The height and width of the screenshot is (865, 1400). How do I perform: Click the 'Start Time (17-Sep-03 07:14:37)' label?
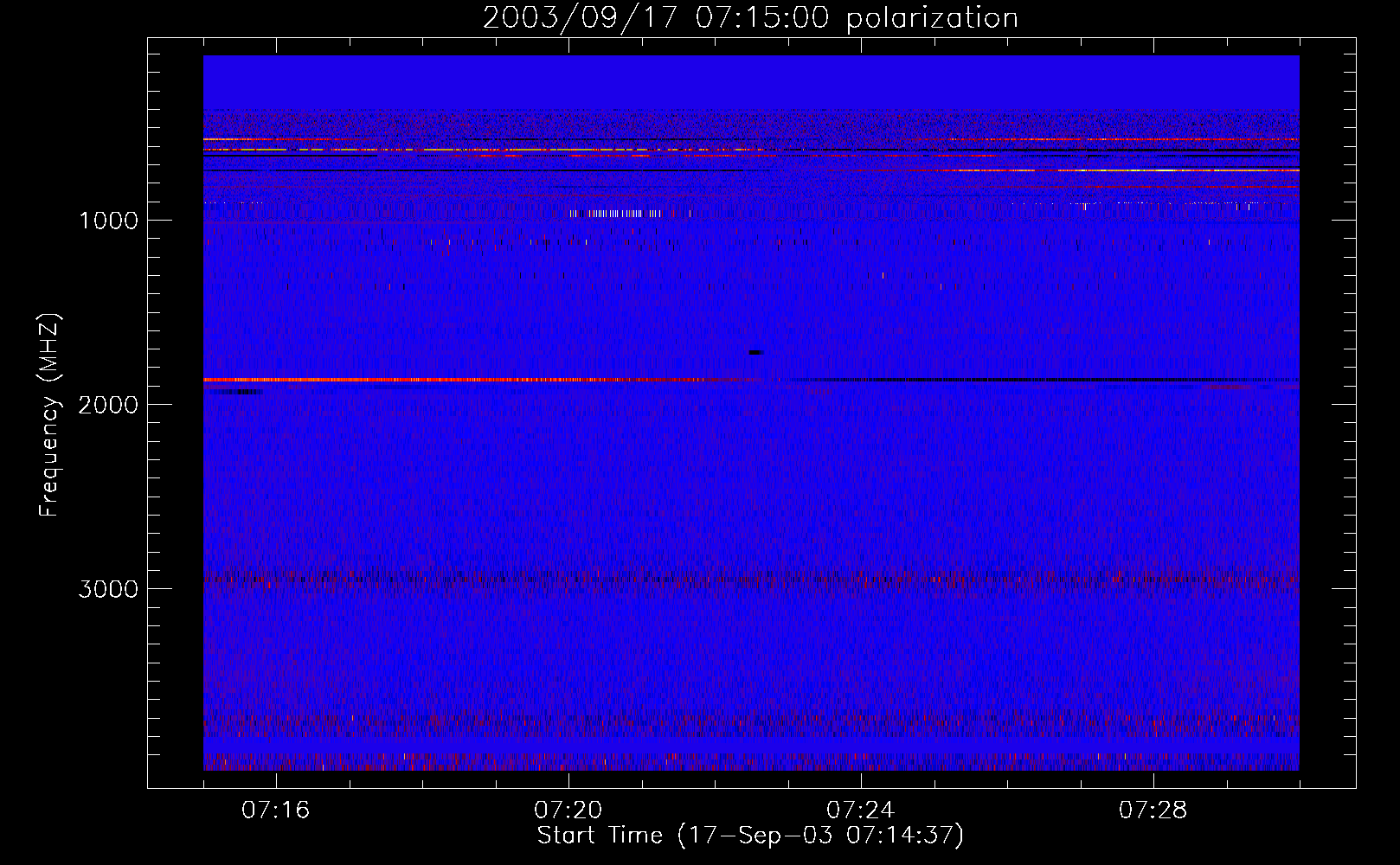tap(750, 836)
